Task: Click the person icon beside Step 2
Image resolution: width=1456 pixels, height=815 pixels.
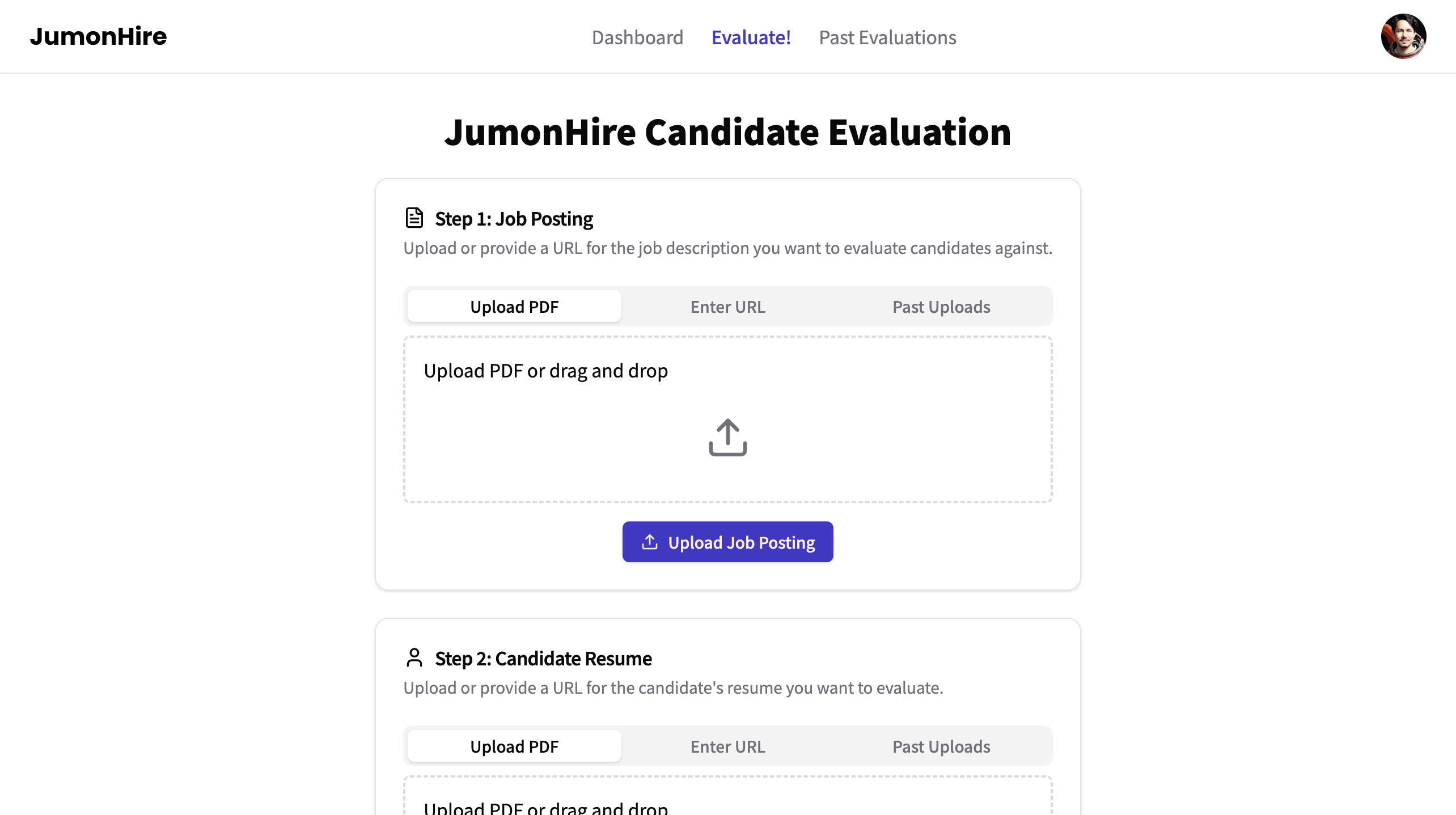Action: tap(414, 657)
